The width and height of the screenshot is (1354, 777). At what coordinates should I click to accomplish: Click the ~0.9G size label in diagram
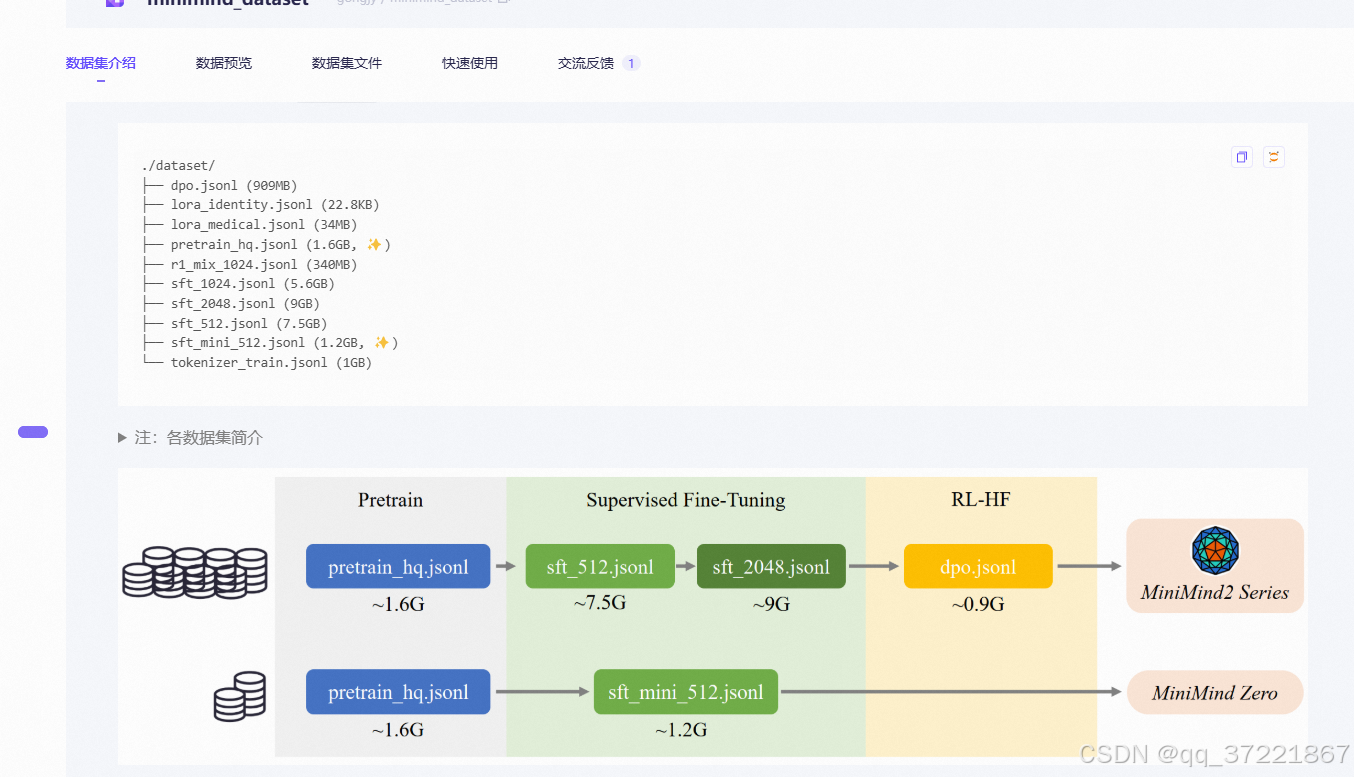pos(978,604)
